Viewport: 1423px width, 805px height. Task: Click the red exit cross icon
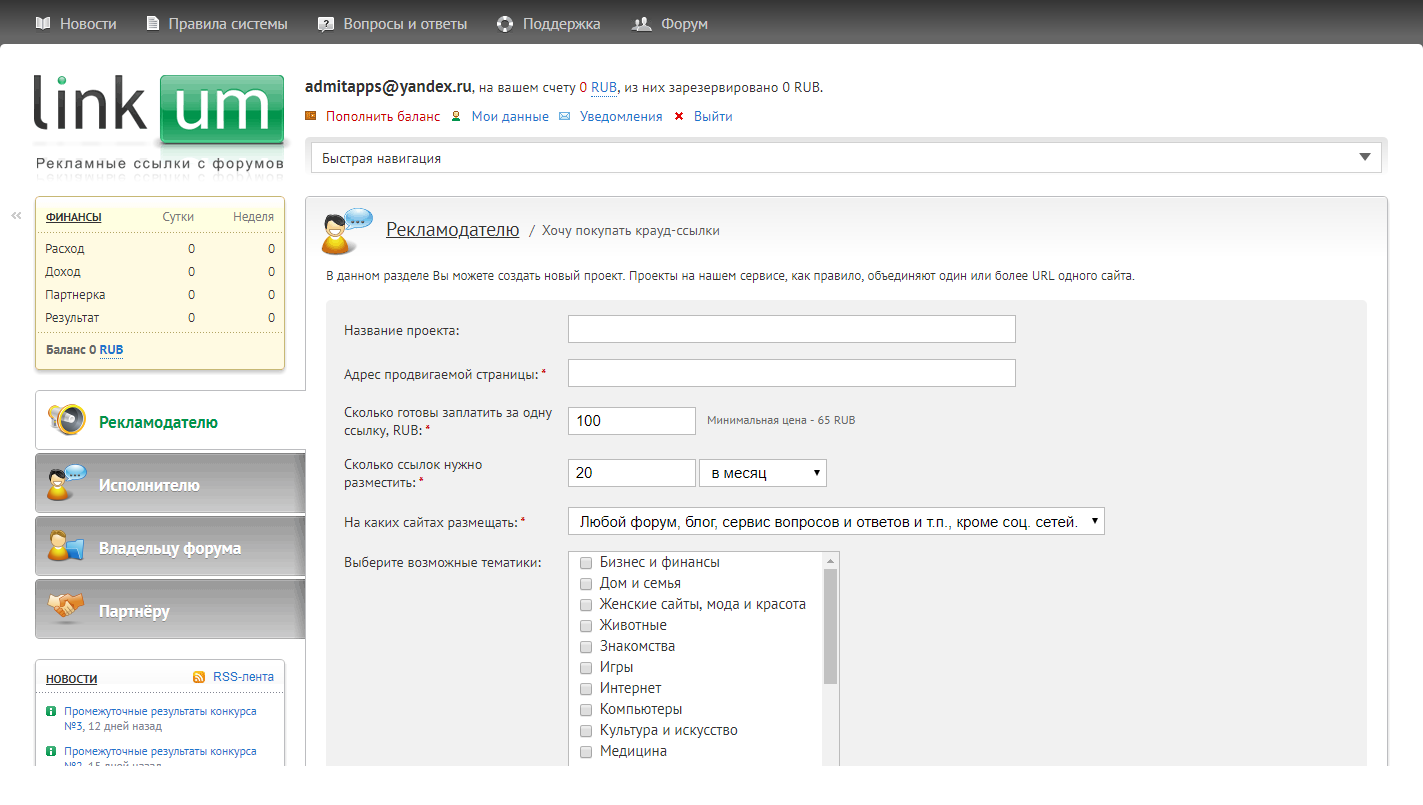click(x=679, y=117)
